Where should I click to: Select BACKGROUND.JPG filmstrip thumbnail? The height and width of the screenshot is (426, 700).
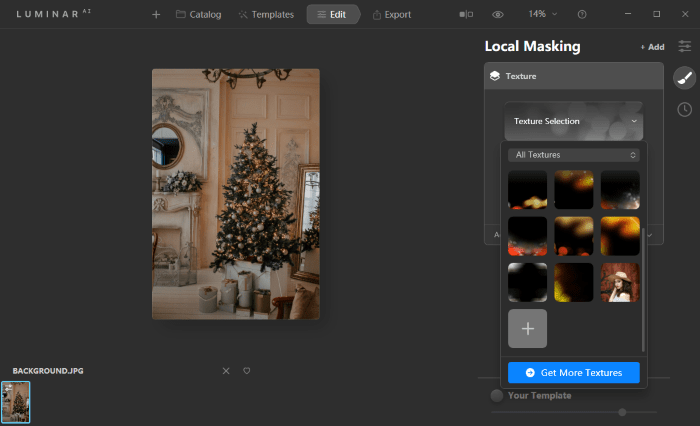(16, 402)
